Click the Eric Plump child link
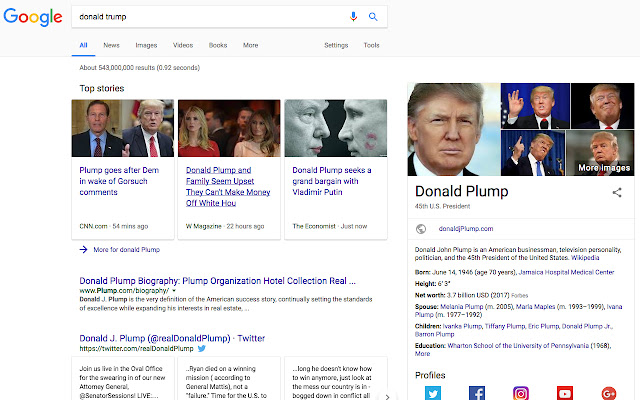640x400 pixels. pos(544,326)
